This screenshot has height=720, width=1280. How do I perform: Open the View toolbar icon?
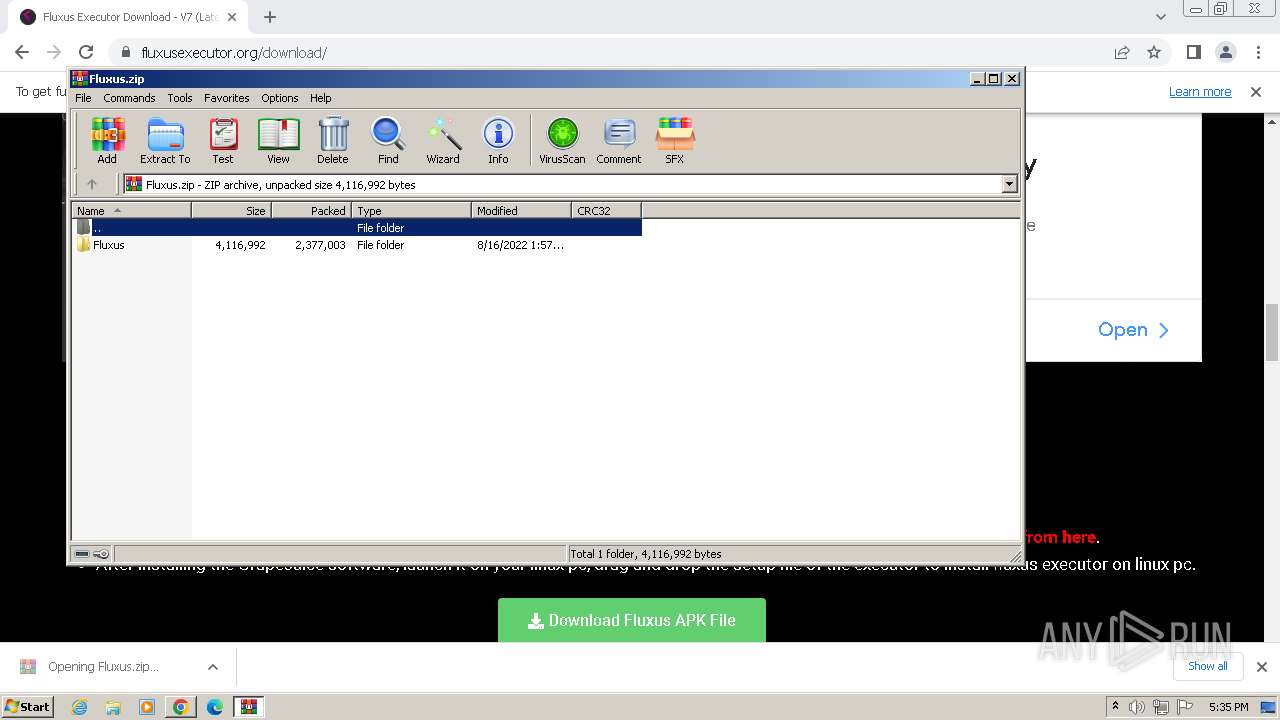coord(278,140)
